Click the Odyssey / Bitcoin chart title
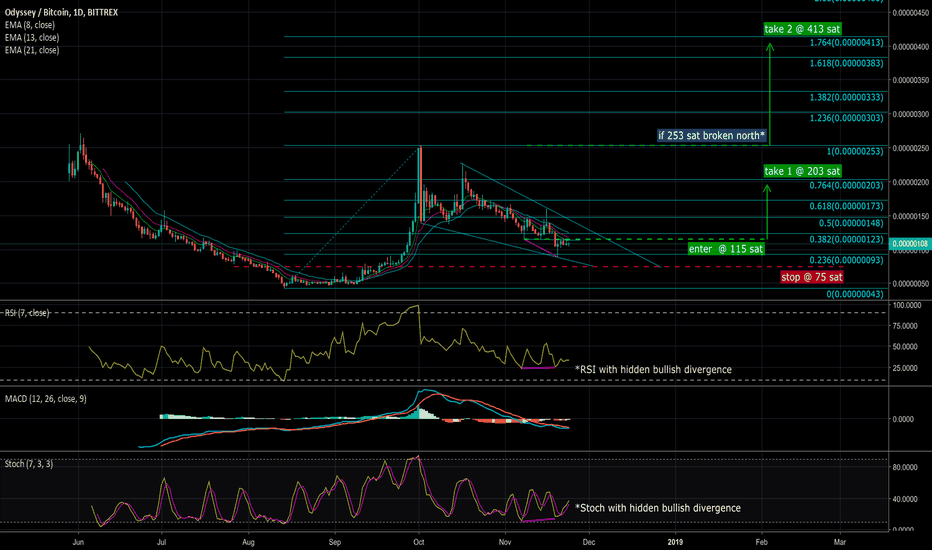The width and height of the screenshot is (932, 550). (x=61, y=12)
